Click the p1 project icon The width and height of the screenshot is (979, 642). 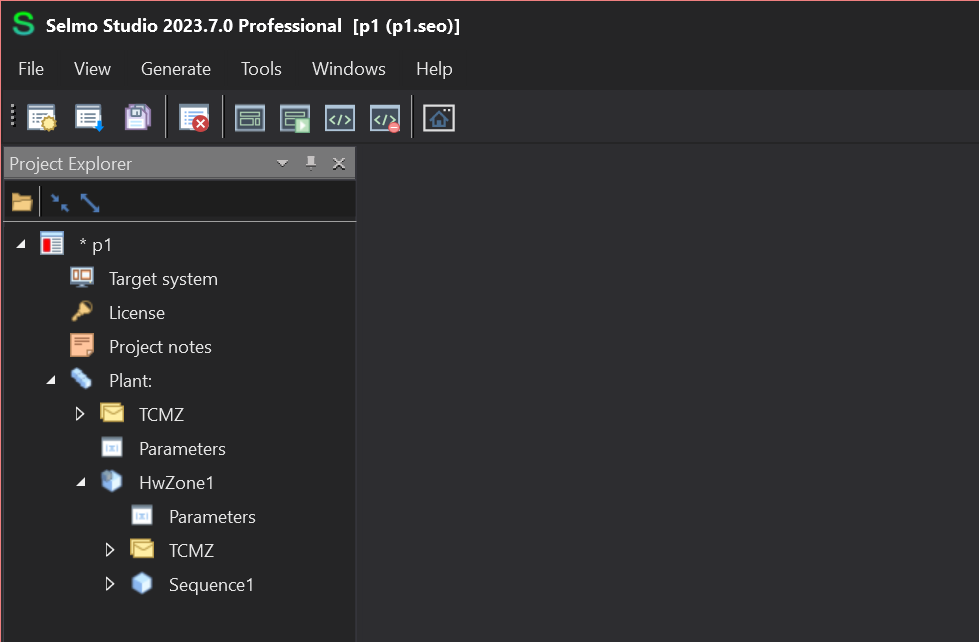[52, 244]
